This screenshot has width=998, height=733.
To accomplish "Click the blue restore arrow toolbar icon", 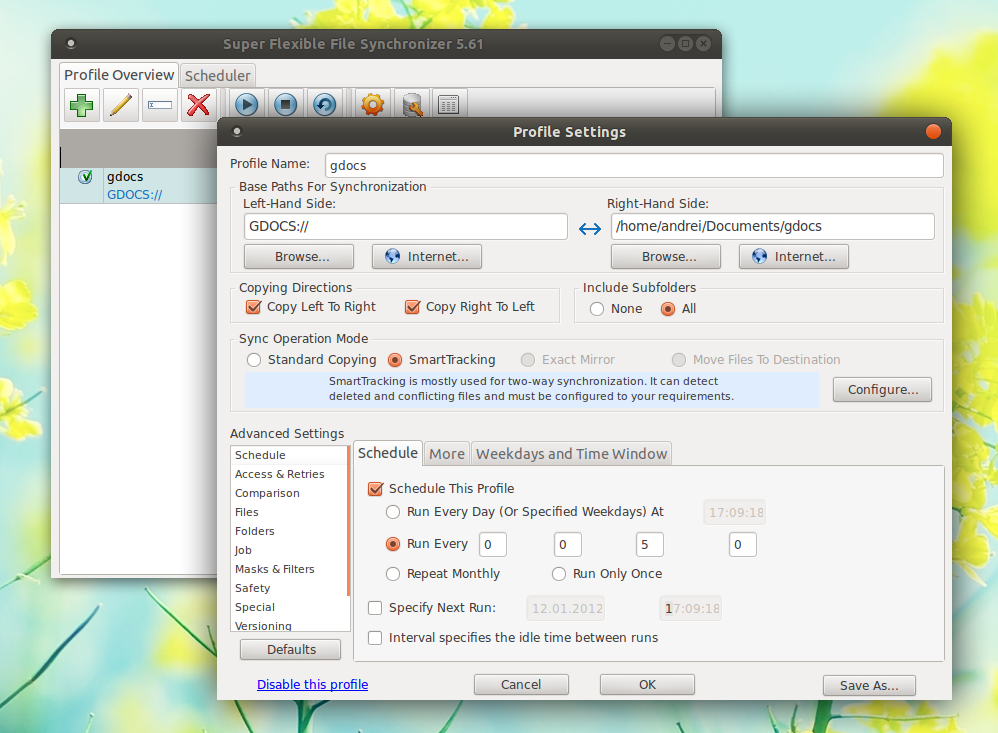I will click(x=325, y=104).
